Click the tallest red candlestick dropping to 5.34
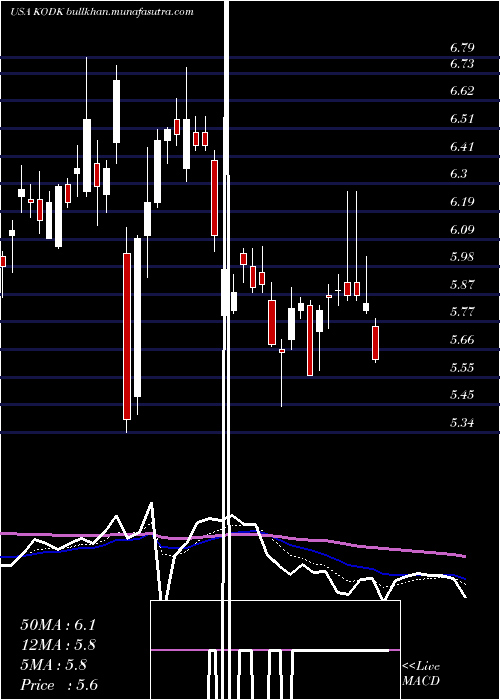 click(x=127, y=337)
